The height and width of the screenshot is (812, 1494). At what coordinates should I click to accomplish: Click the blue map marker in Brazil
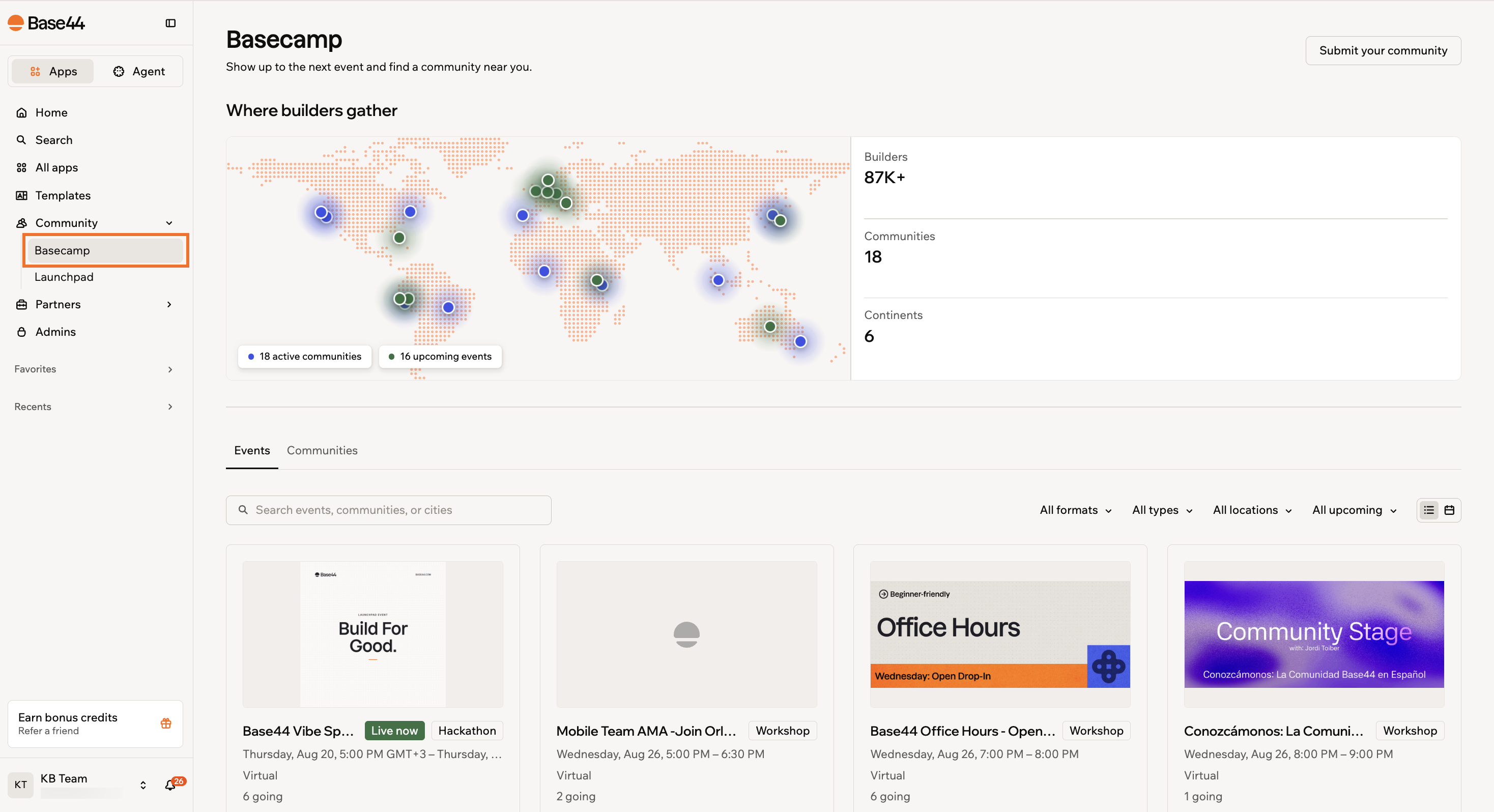tap(448, 307)
